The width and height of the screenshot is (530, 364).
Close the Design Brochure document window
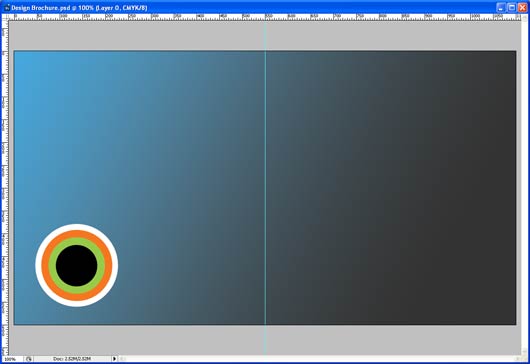click(x=523, y=7)
